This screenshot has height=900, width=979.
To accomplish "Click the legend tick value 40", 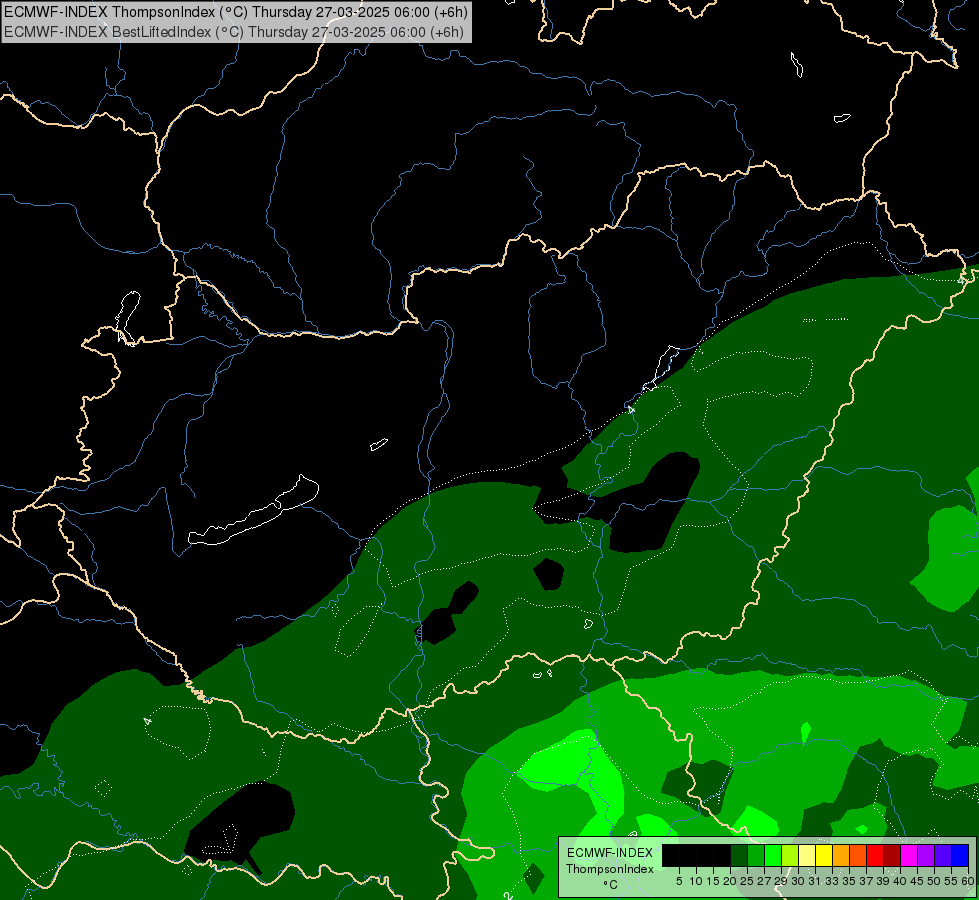I will click(900, 881).
